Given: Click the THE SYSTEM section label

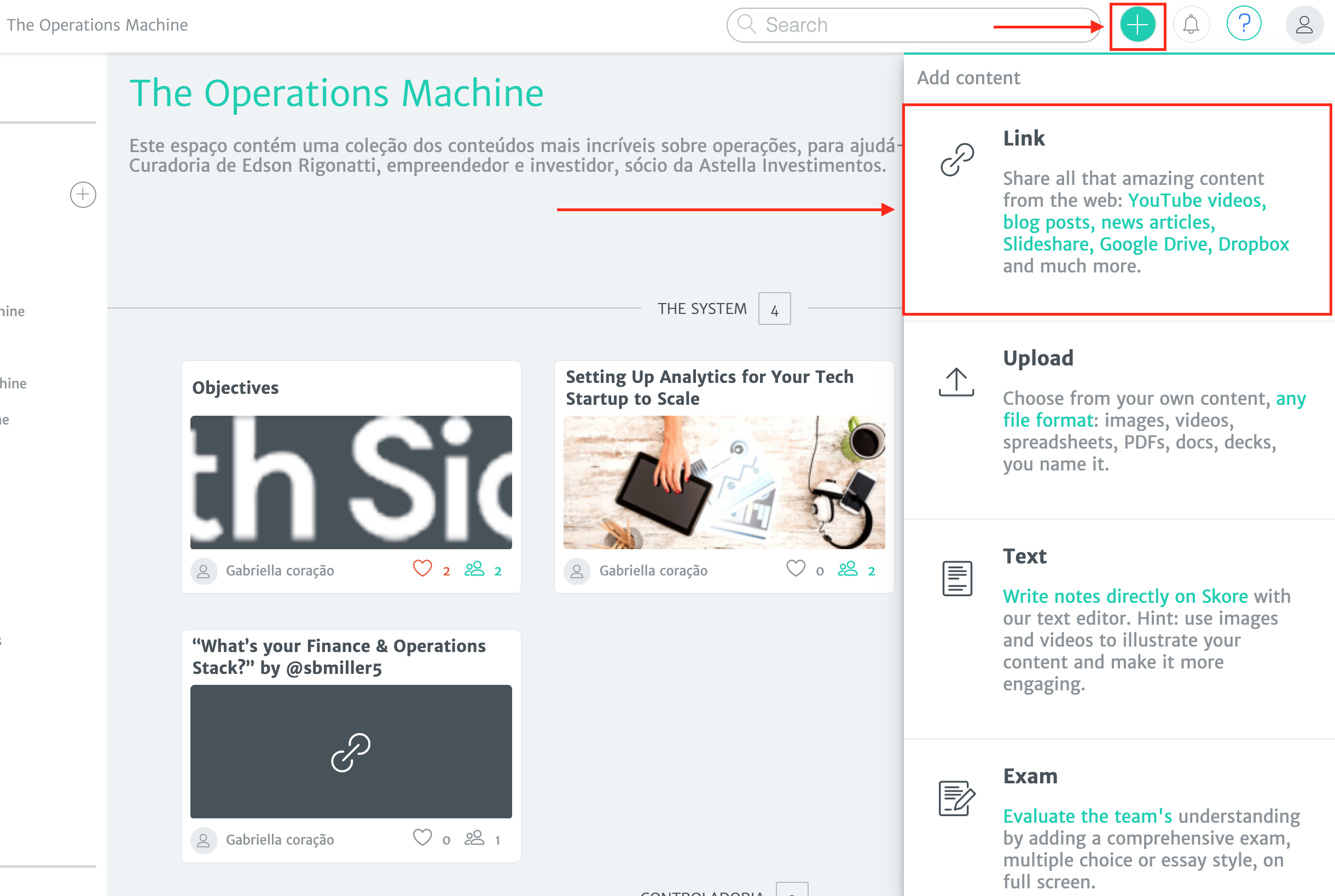Looking at the screenshot, I should [x=702, y=309].
